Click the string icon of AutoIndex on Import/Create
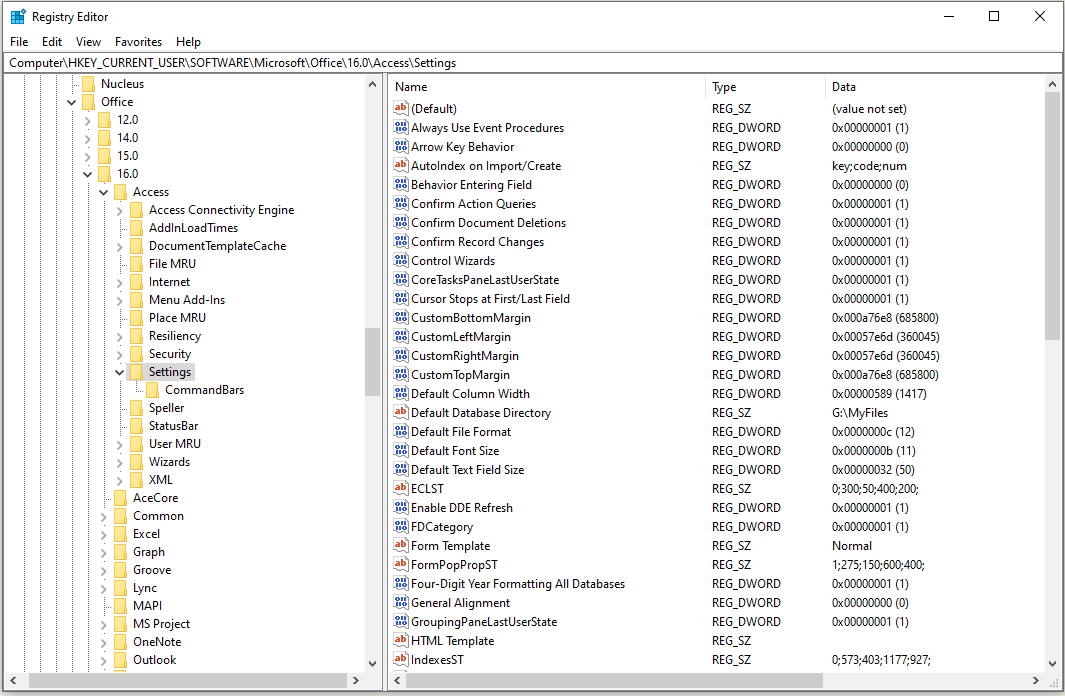Viewport: 1065px width, 696px height. coord(401,165)
